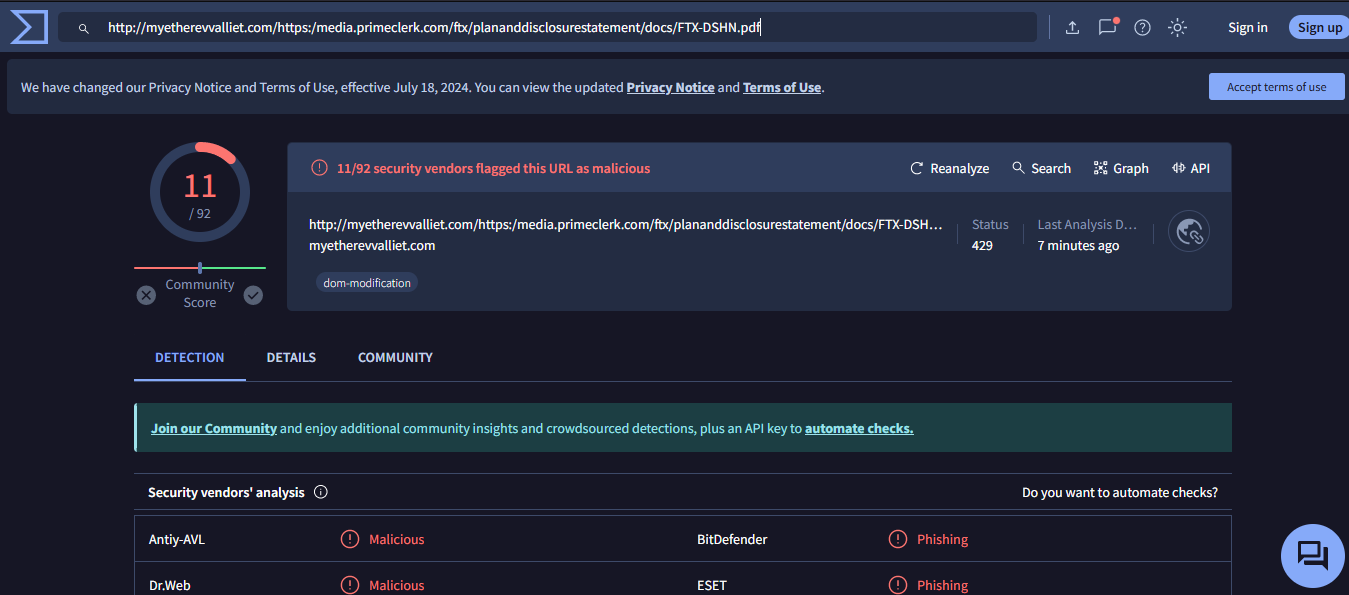1349x595 pixels.
Task: Open the chat support bubble
Action: click(x=1312, y=555)
